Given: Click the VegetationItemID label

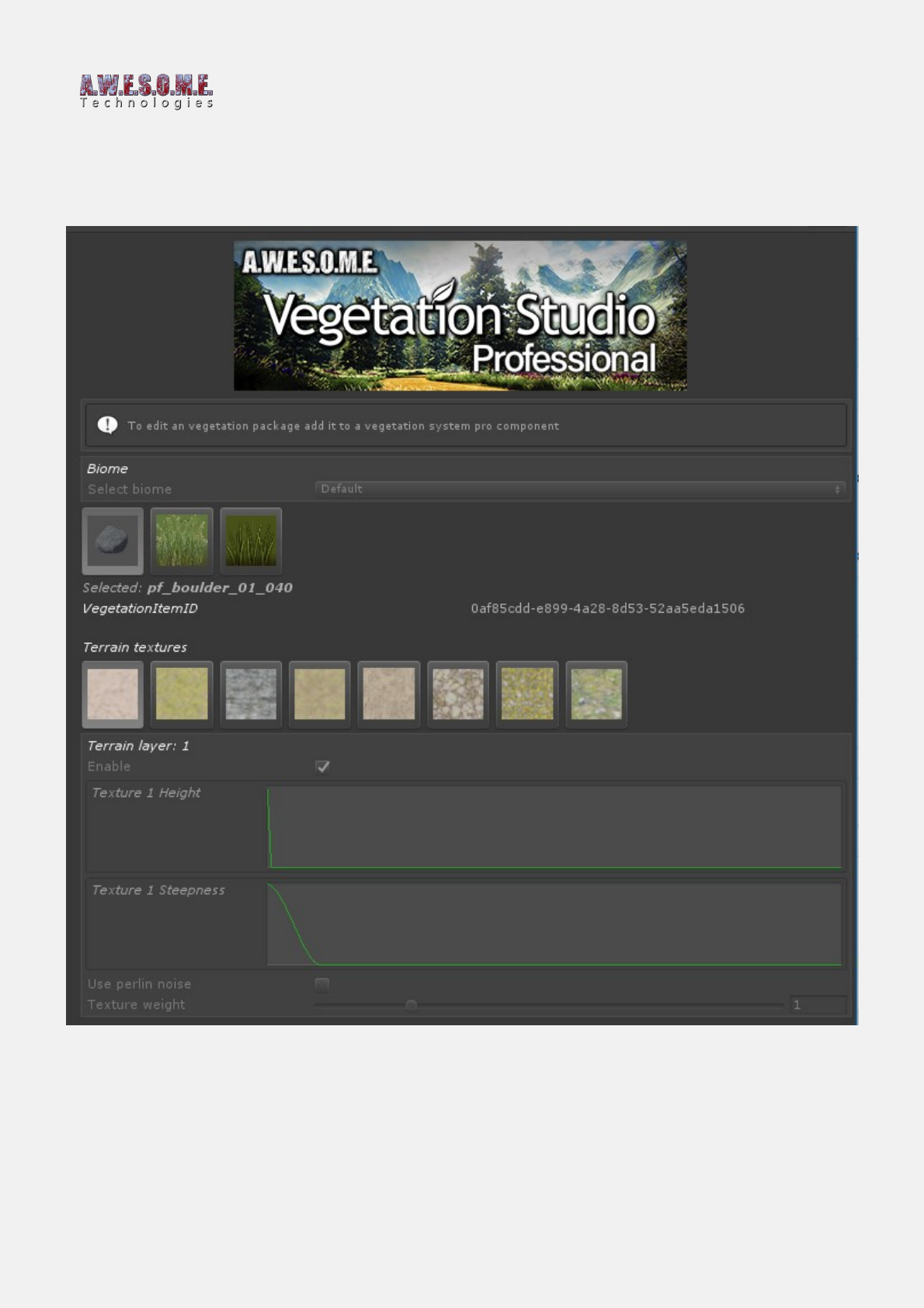Looking at the screenshot, I should click(x=140, y=608).
